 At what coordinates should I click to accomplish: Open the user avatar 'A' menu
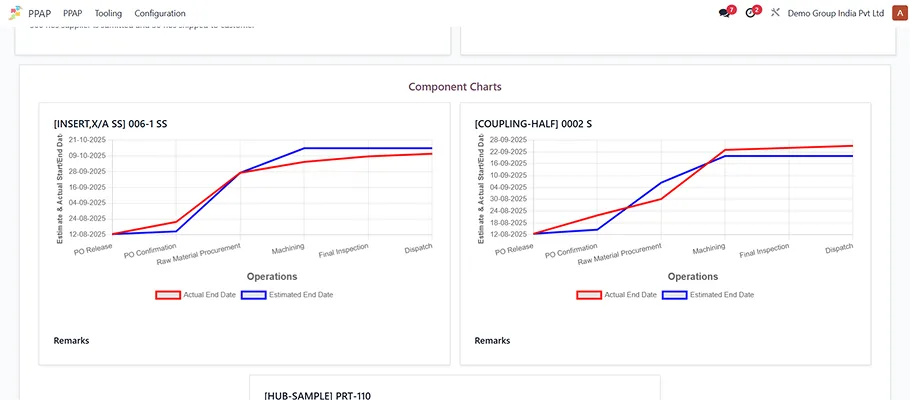[898, 13]
